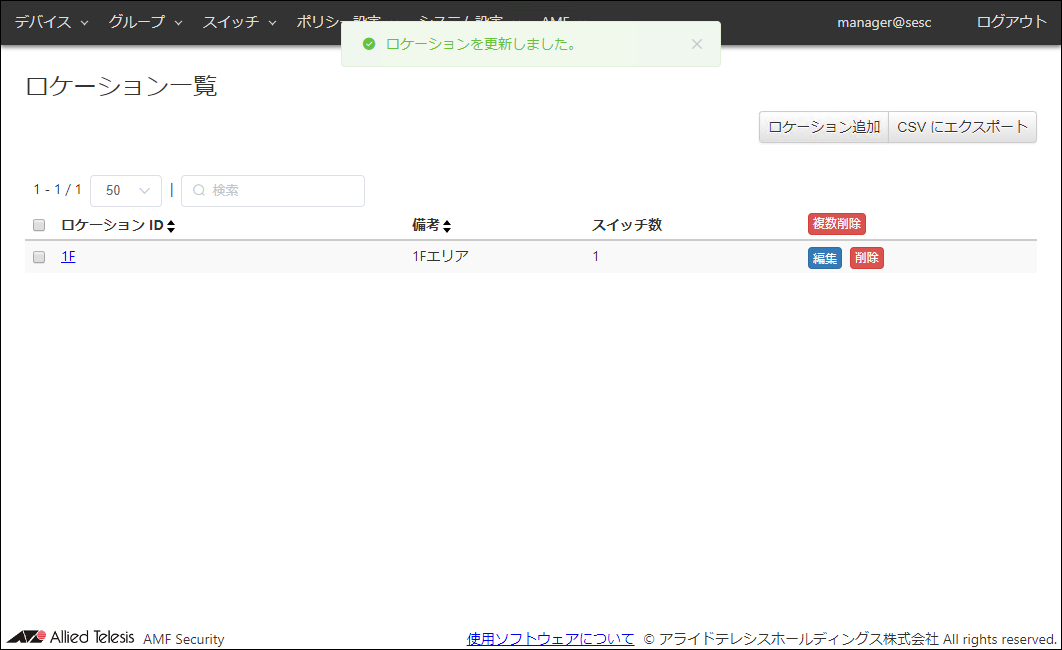
Task: Expand the グループ menu
Action: [x=145, y=22]
